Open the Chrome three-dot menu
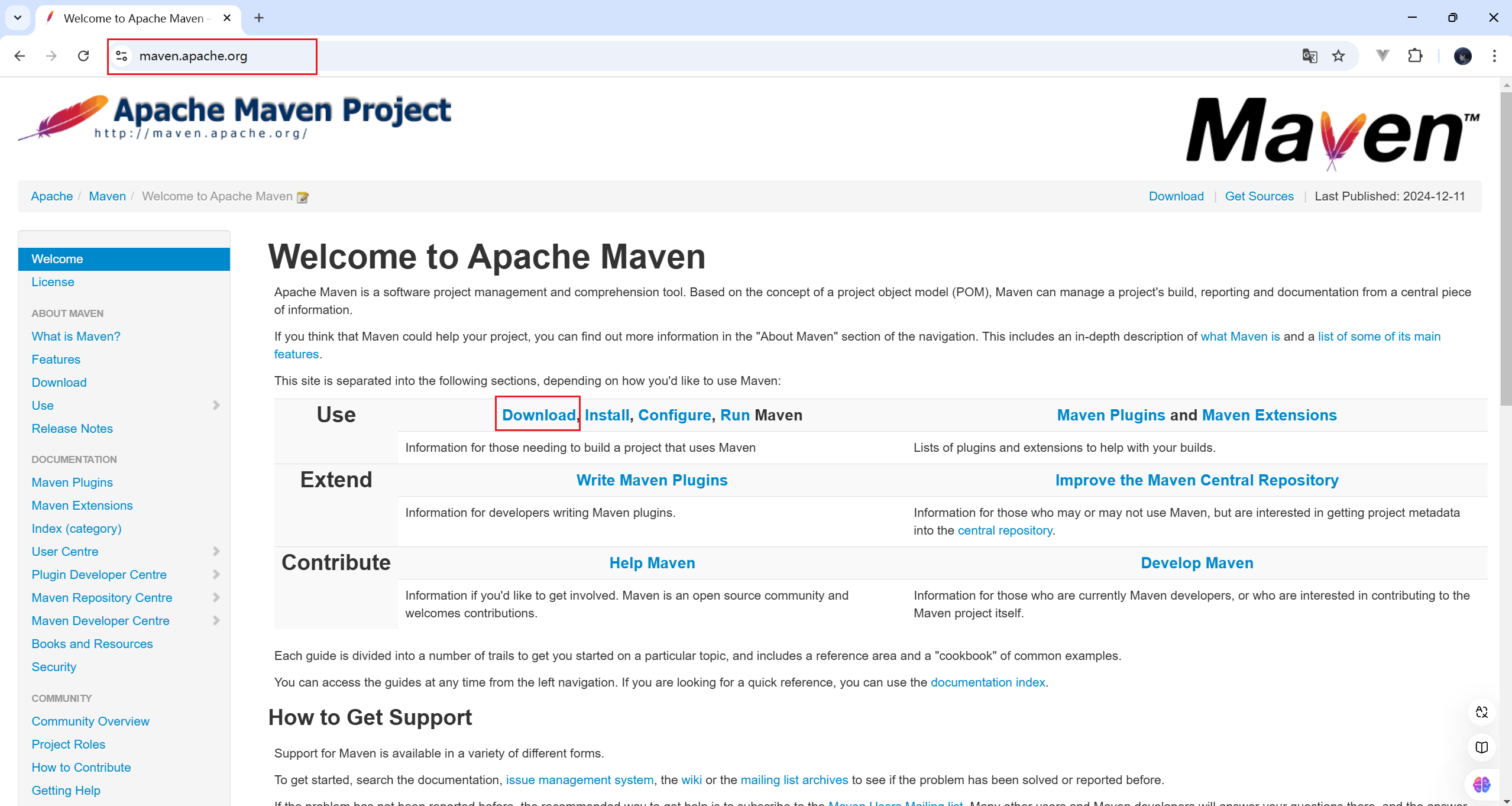This screenshot has width=1512, height=806. [x=1494, y=56]
